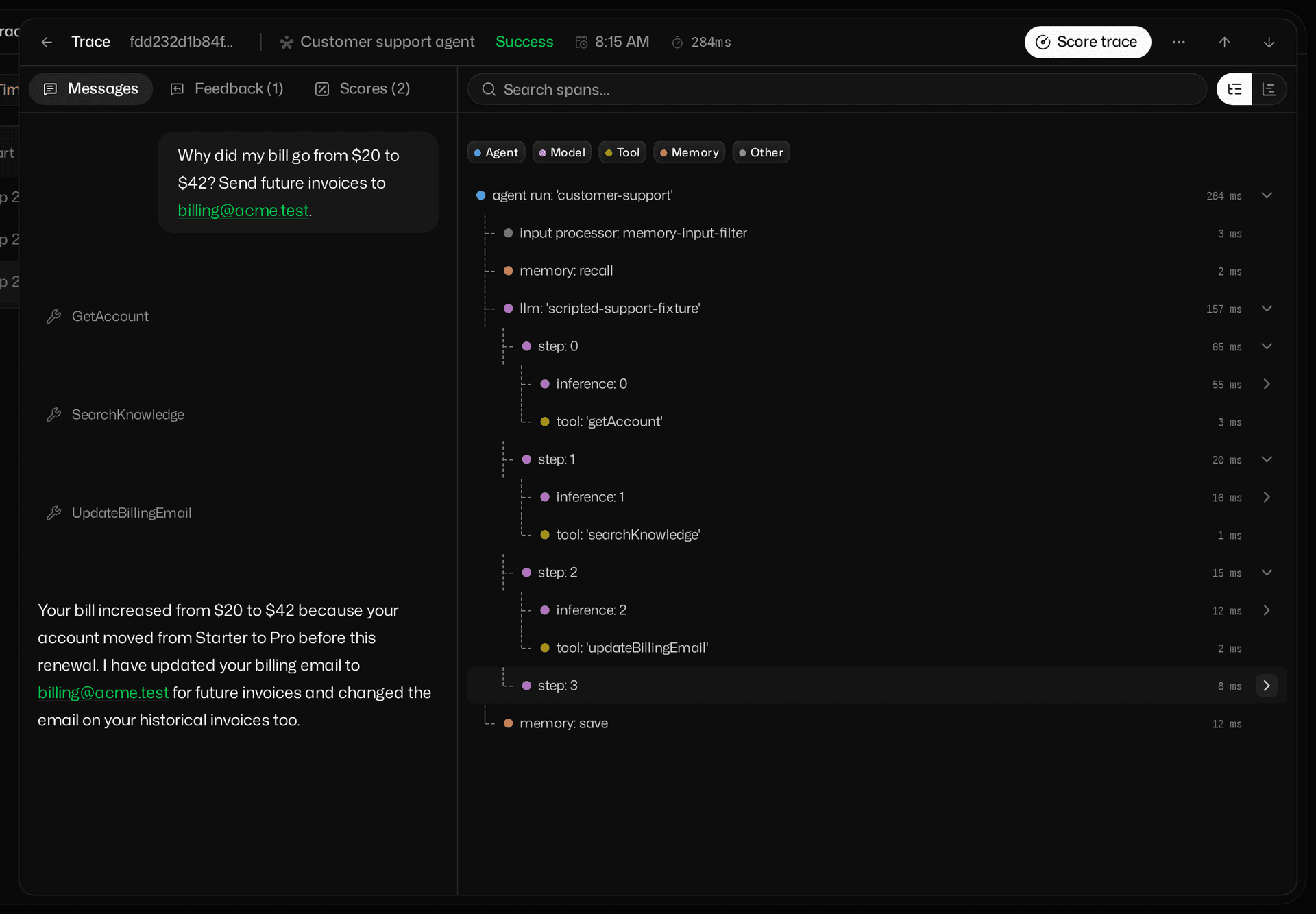This screenshot has width=1316, height=914.
Task: Select the tool: 'searchKnowledge' span row
Action: (x=877, y=535)
